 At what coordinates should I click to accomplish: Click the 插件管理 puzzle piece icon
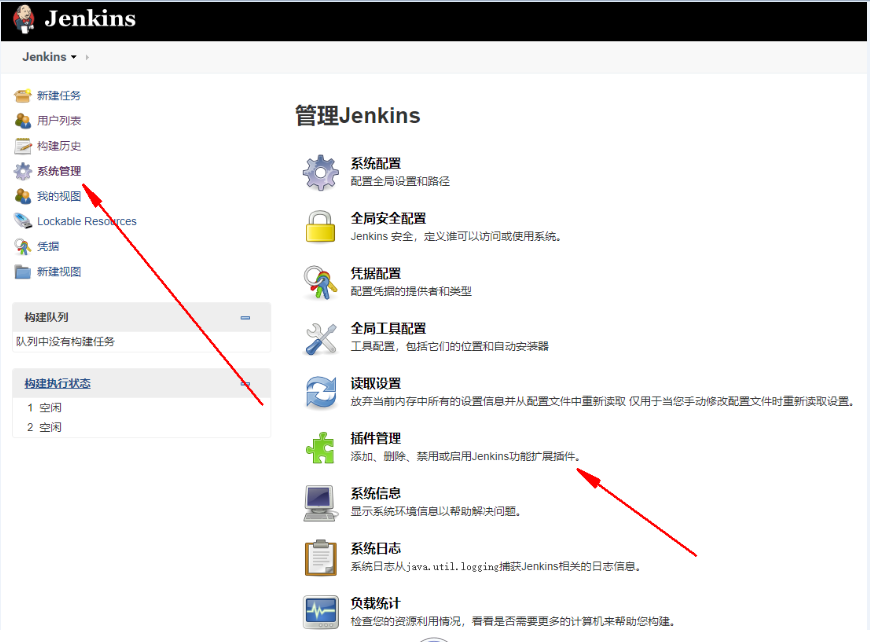[x=321, y=448]
